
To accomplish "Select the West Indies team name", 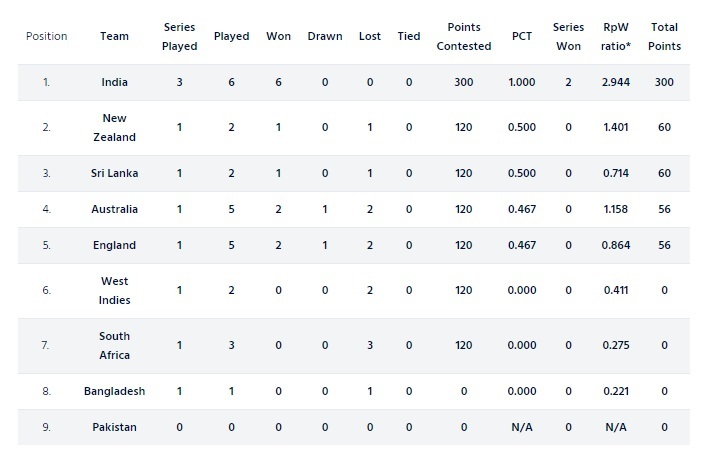I will coord(114,290).
